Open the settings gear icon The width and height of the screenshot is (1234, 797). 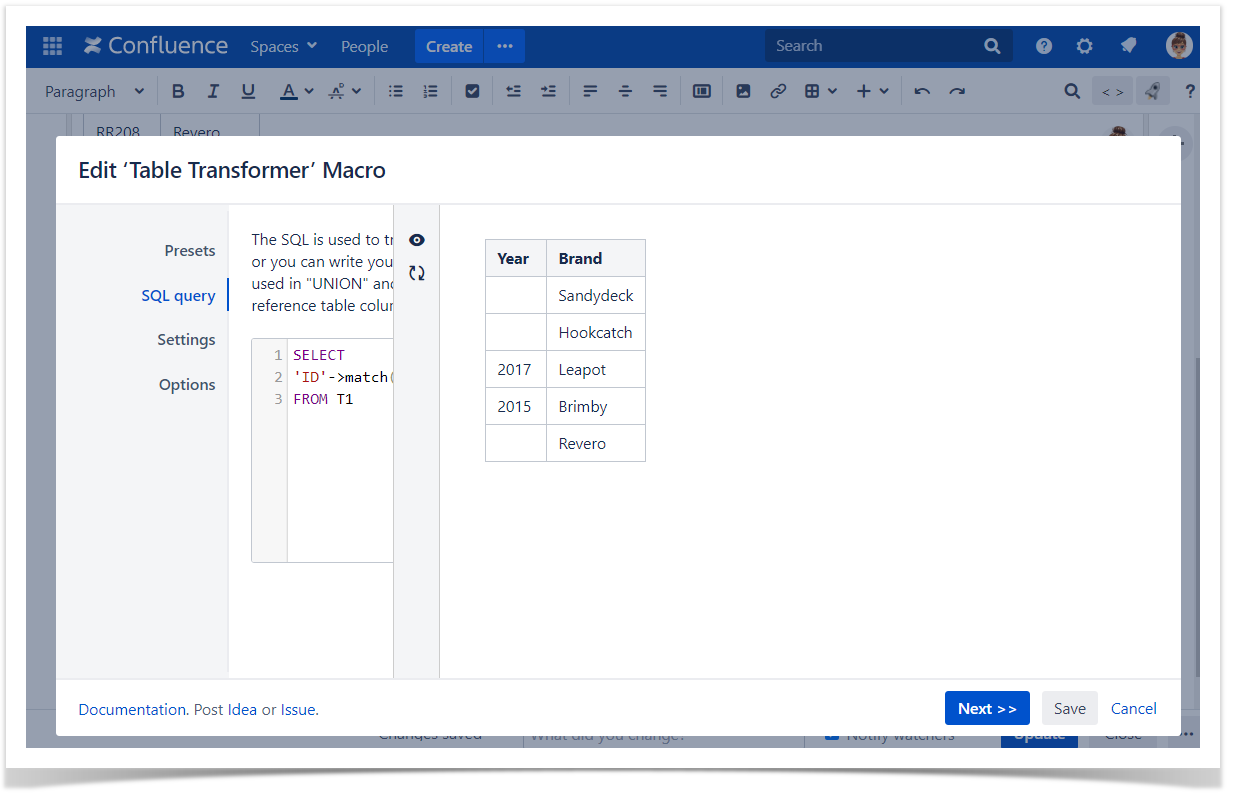click(1085, 46)
